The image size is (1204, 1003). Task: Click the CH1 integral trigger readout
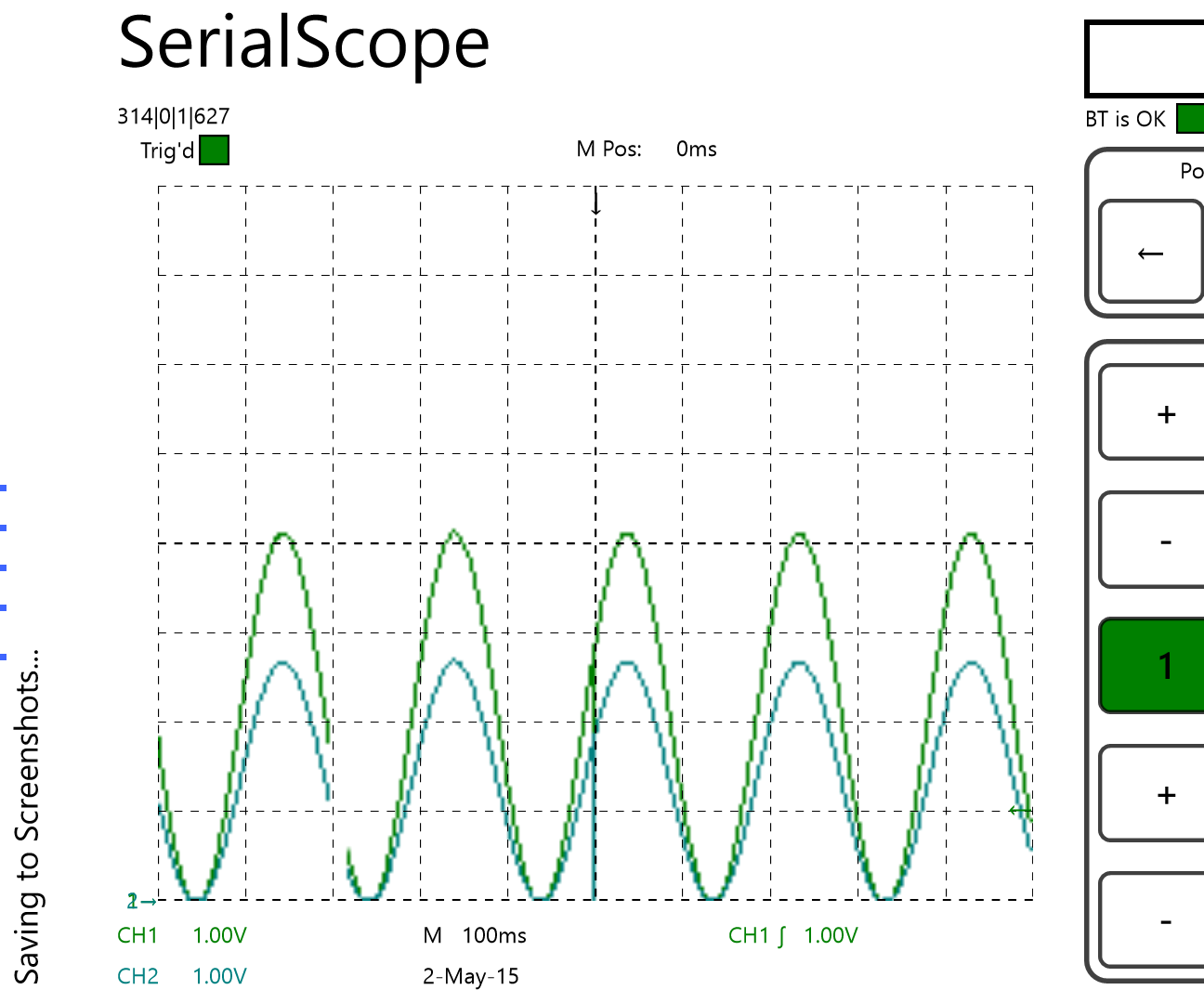(x=794, y=935)
